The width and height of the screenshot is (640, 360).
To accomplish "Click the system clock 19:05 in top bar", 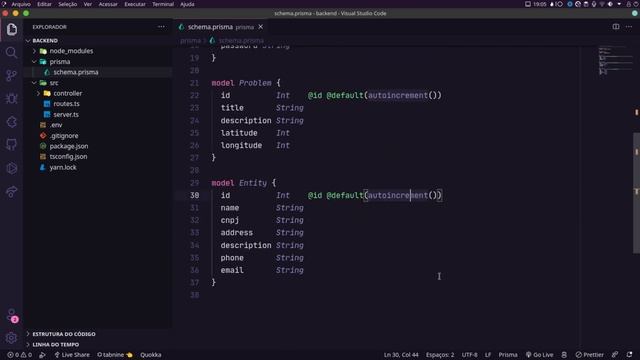I will pyautogui.click(x=540, y=4).
